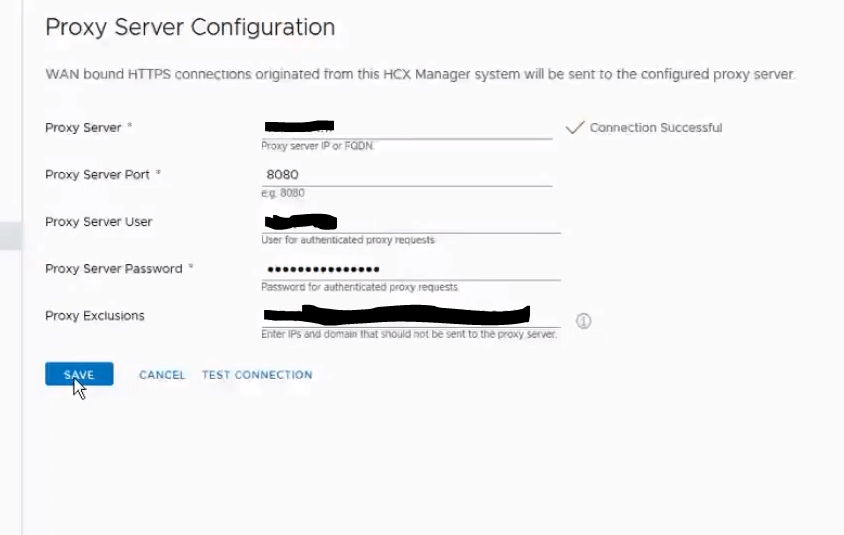Viewport: 844px width, 535px height.
Task: Click the CANCEL link button
Action: (x=162, y=375)
